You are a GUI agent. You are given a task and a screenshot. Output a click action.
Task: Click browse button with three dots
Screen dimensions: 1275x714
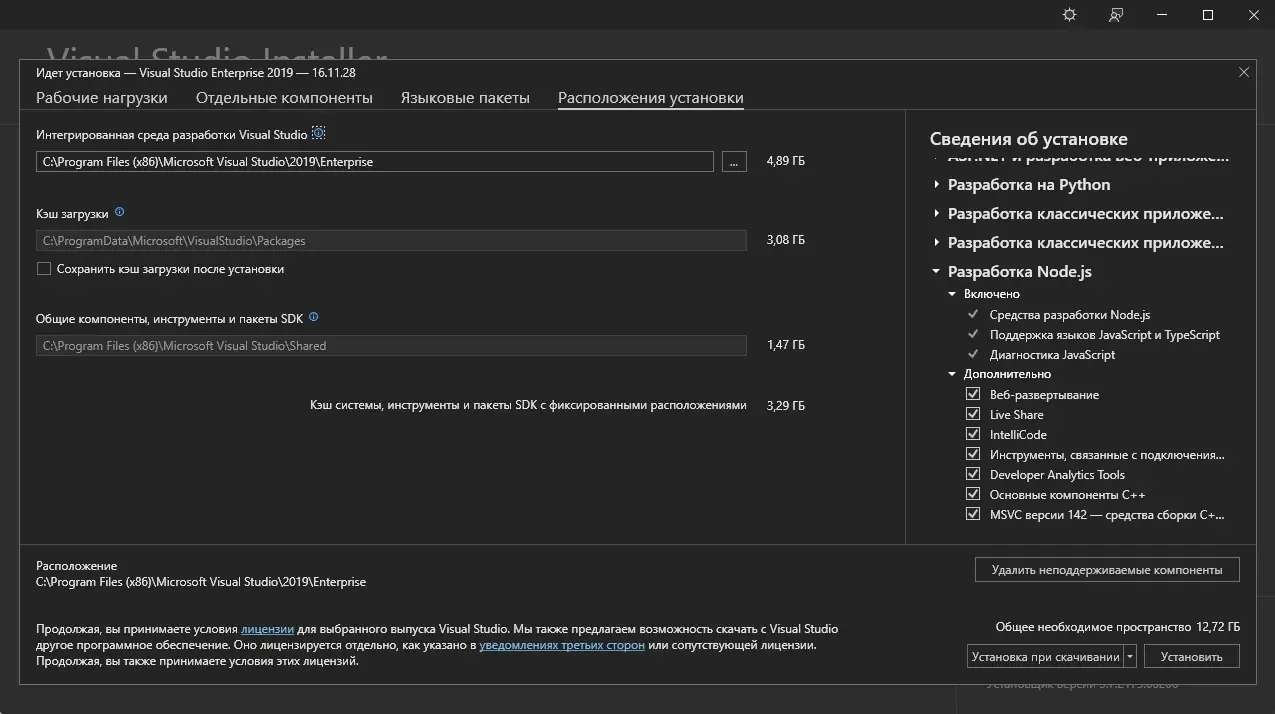(734, 162)
